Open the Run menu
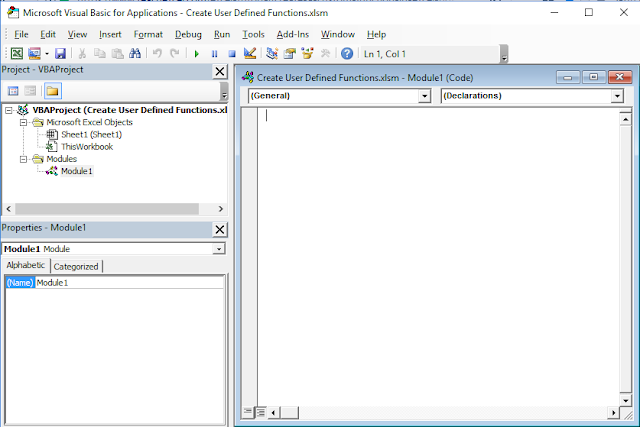Screen dimensions: 640x427 tap(222, 34)
